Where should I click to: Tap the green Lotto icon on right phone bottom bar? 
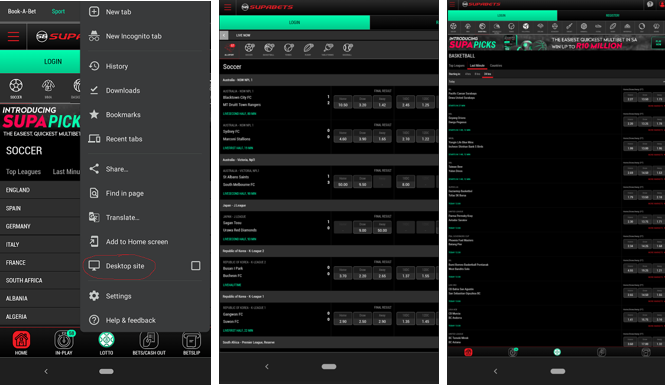(557, 352)
